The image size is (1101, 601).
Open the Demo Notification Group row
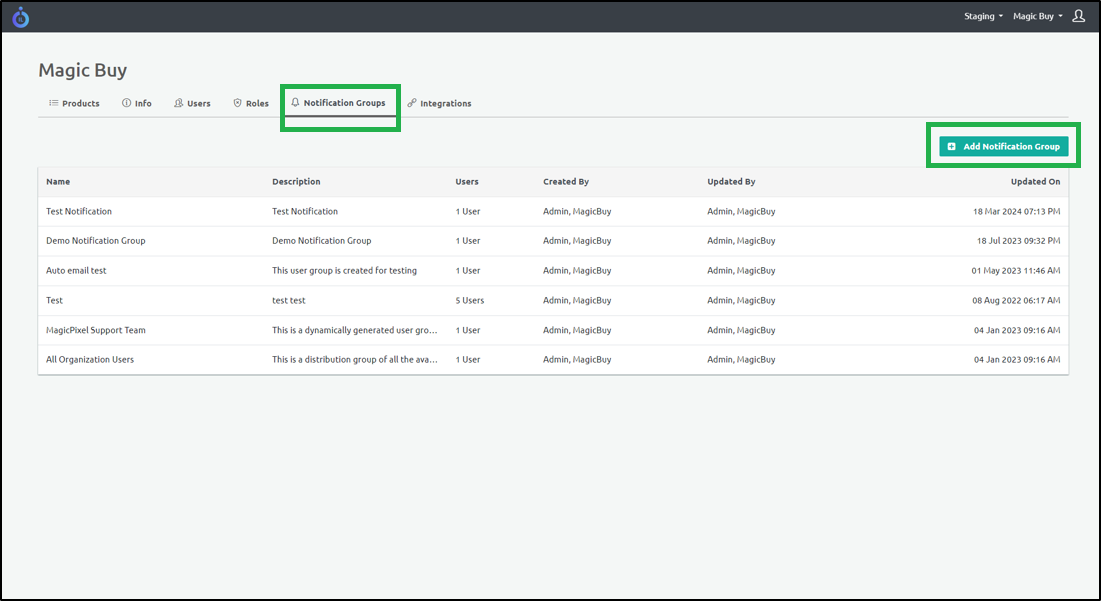96,241
